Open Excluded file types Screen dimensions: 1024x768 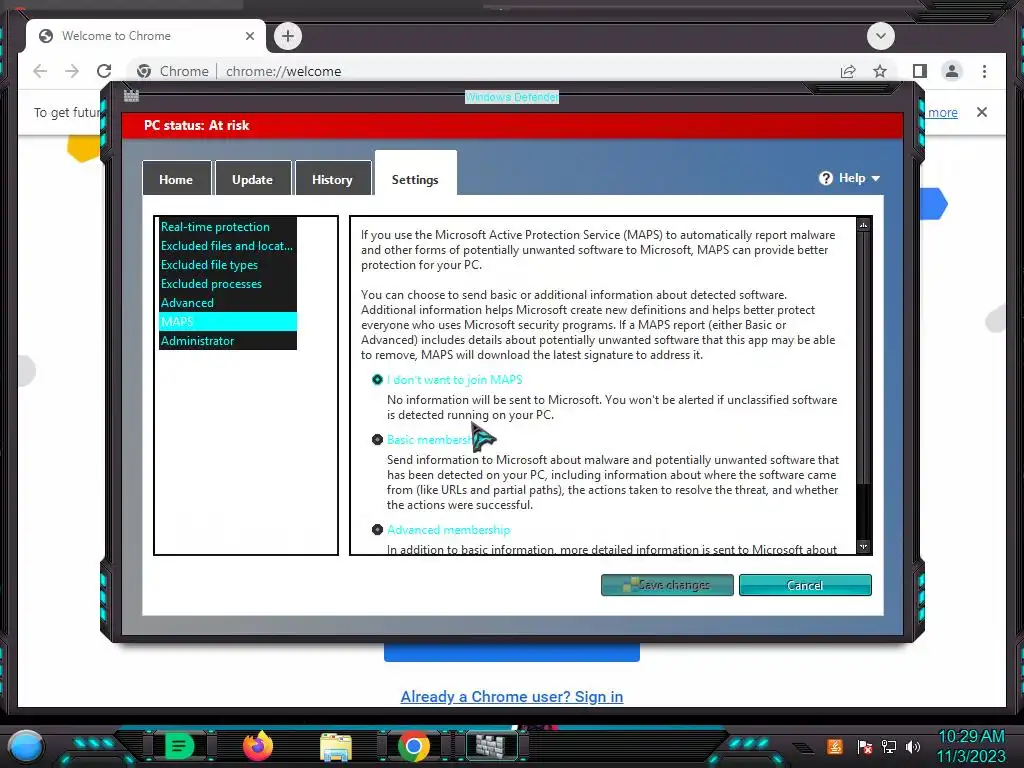tap(228, 264)
